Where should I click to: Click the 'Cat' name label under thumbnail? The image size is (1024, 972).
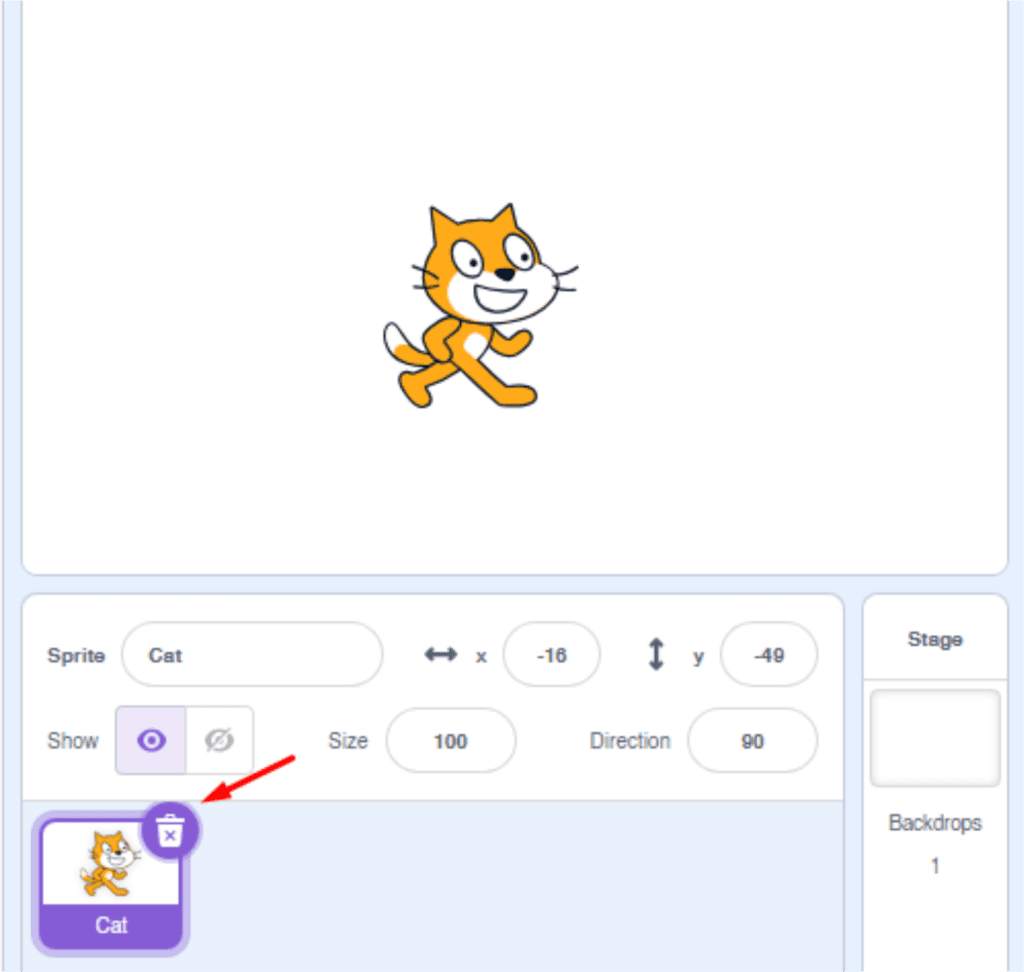111,925
